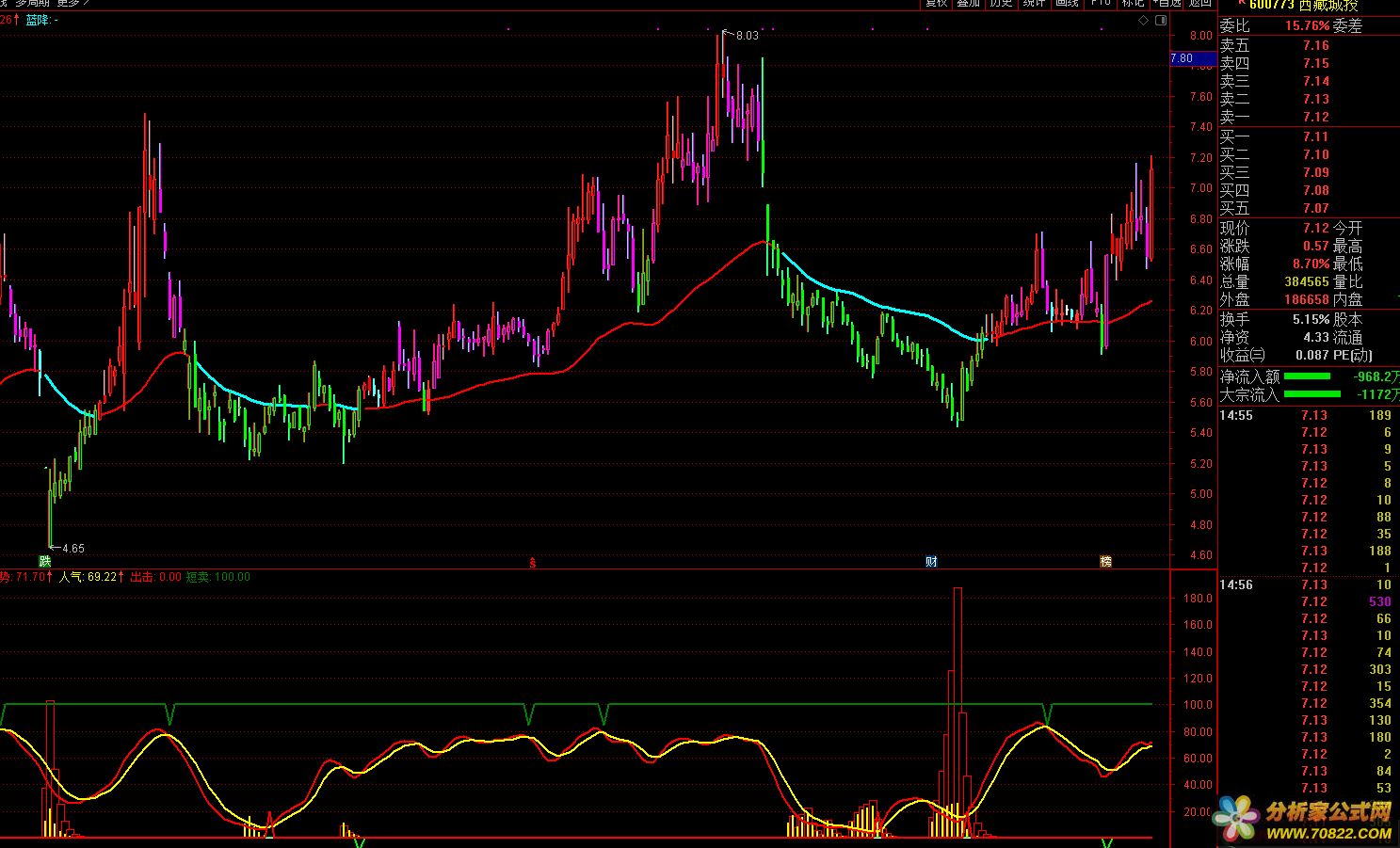
Task: Select the 卖二 7.13 order row
Action: point(1309,99)
